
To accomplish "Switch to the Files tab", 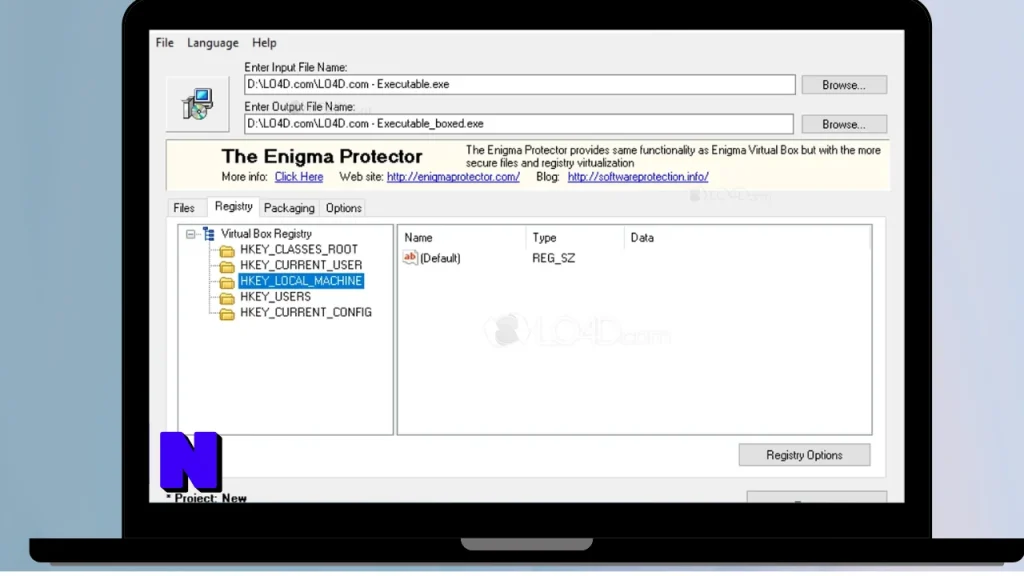I will (184, 208).
